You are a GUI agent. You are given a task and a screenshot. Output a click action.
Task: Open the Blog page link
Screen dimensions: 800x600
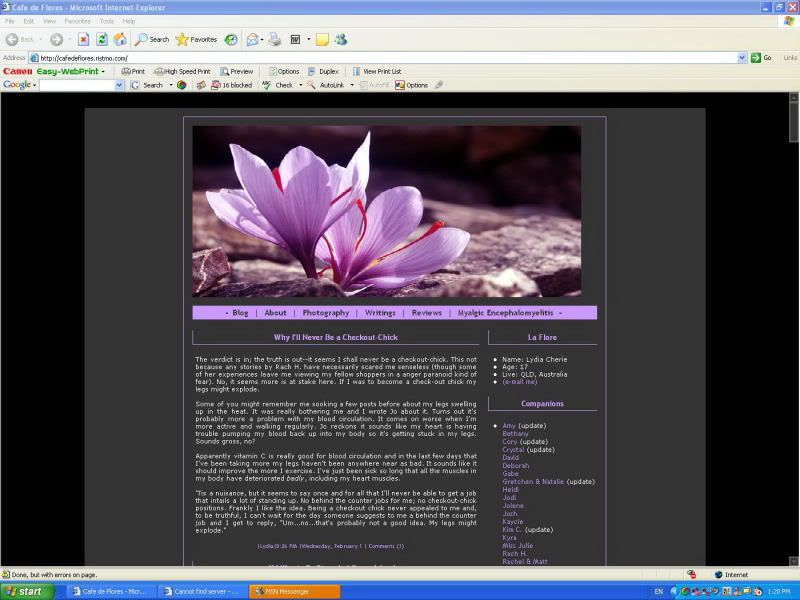[240, 313]
